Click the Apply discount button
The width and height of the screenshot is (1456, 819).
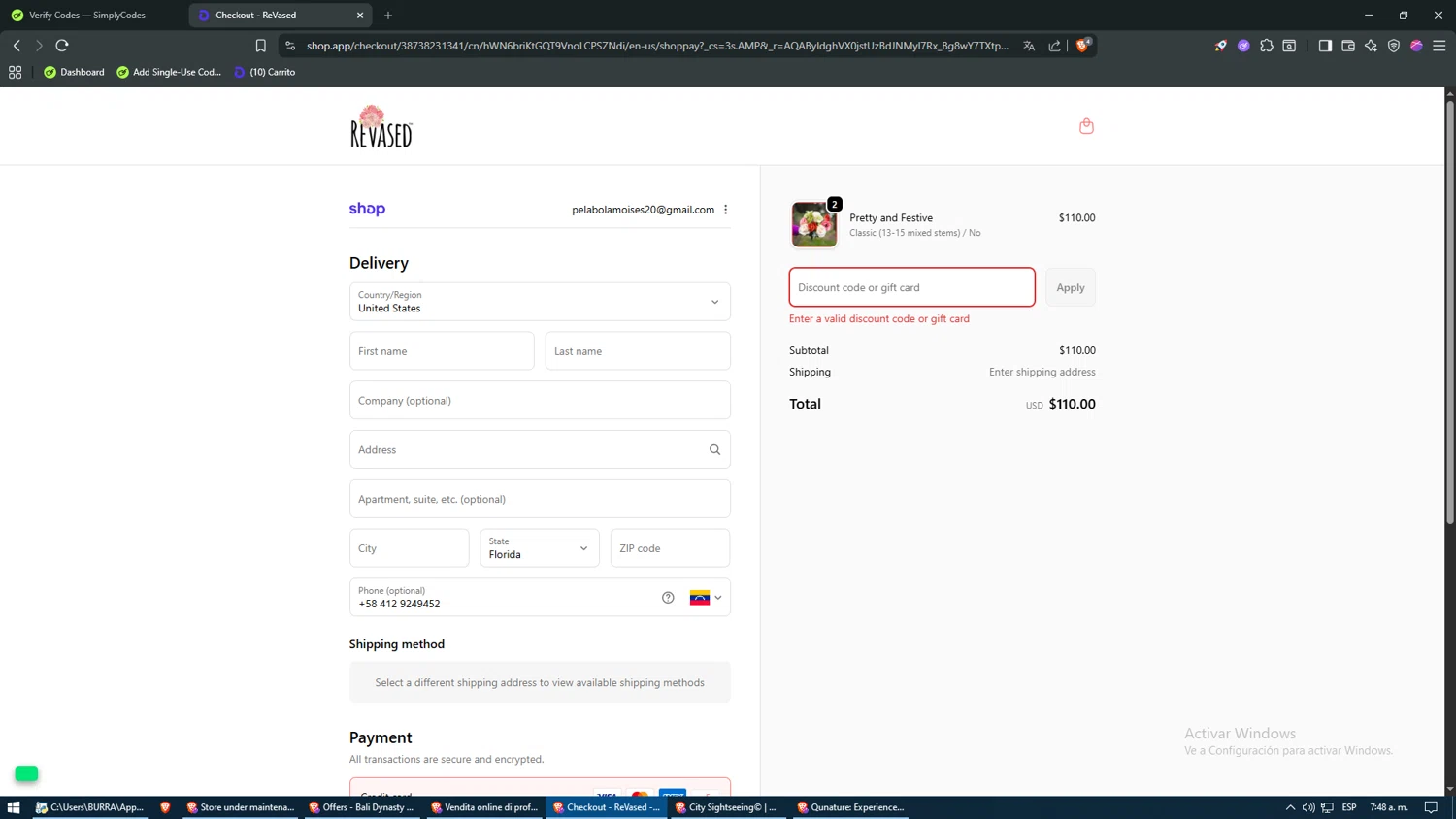coord(1071,287)
